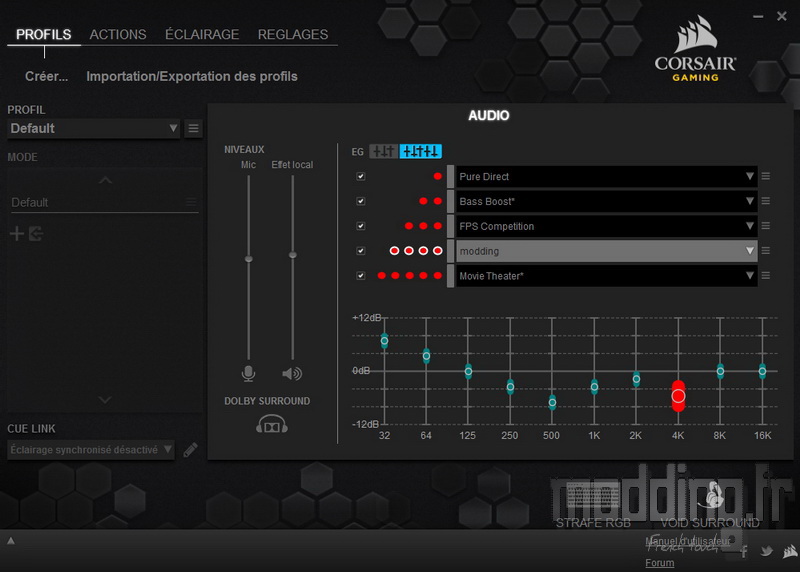Image resolution: width=800 pixels, height=572 pixels.
Task: Open the Pure Direct preset menu icon
Action: 766,177
